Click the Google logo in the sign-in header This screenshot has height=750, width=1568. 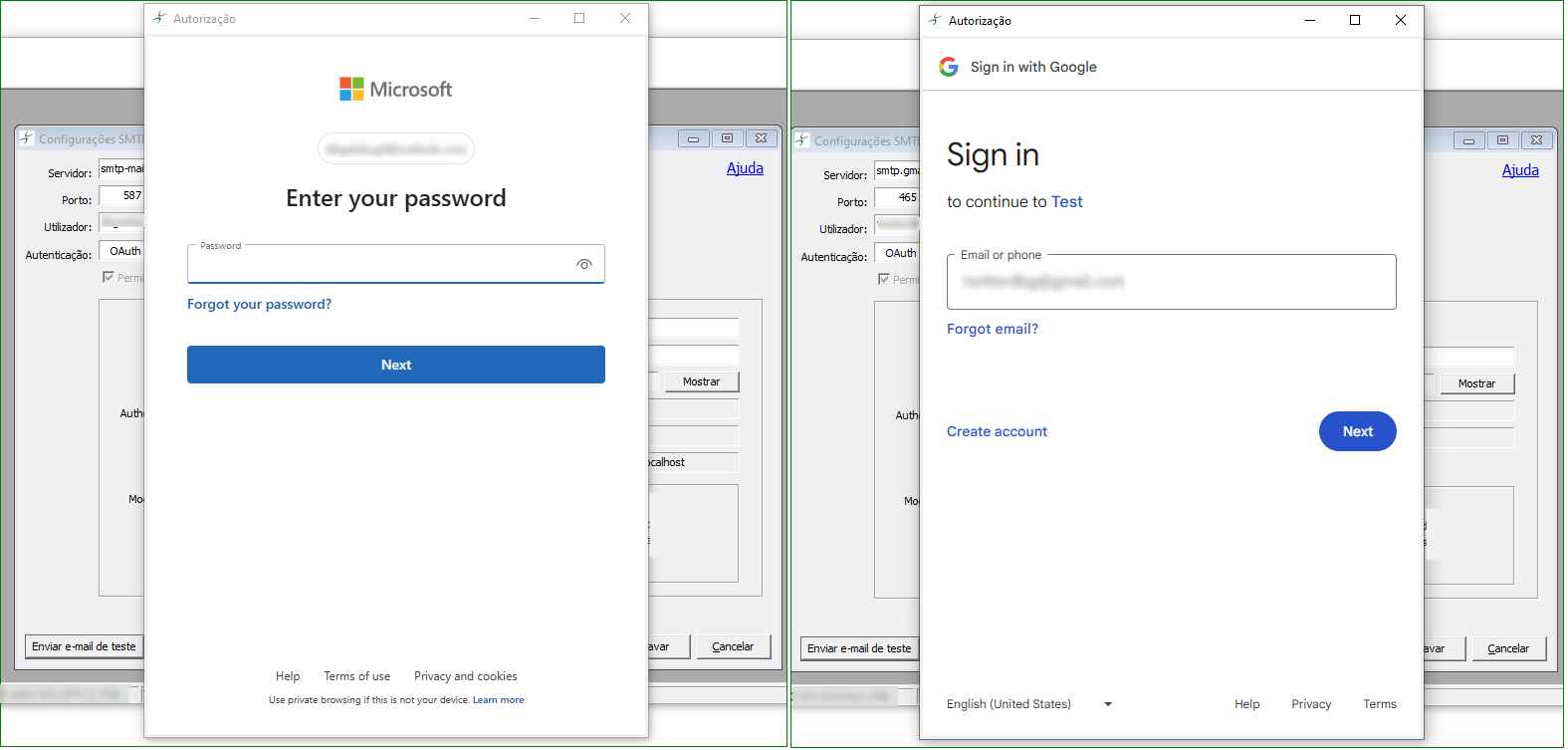click(x=949, y=67)
